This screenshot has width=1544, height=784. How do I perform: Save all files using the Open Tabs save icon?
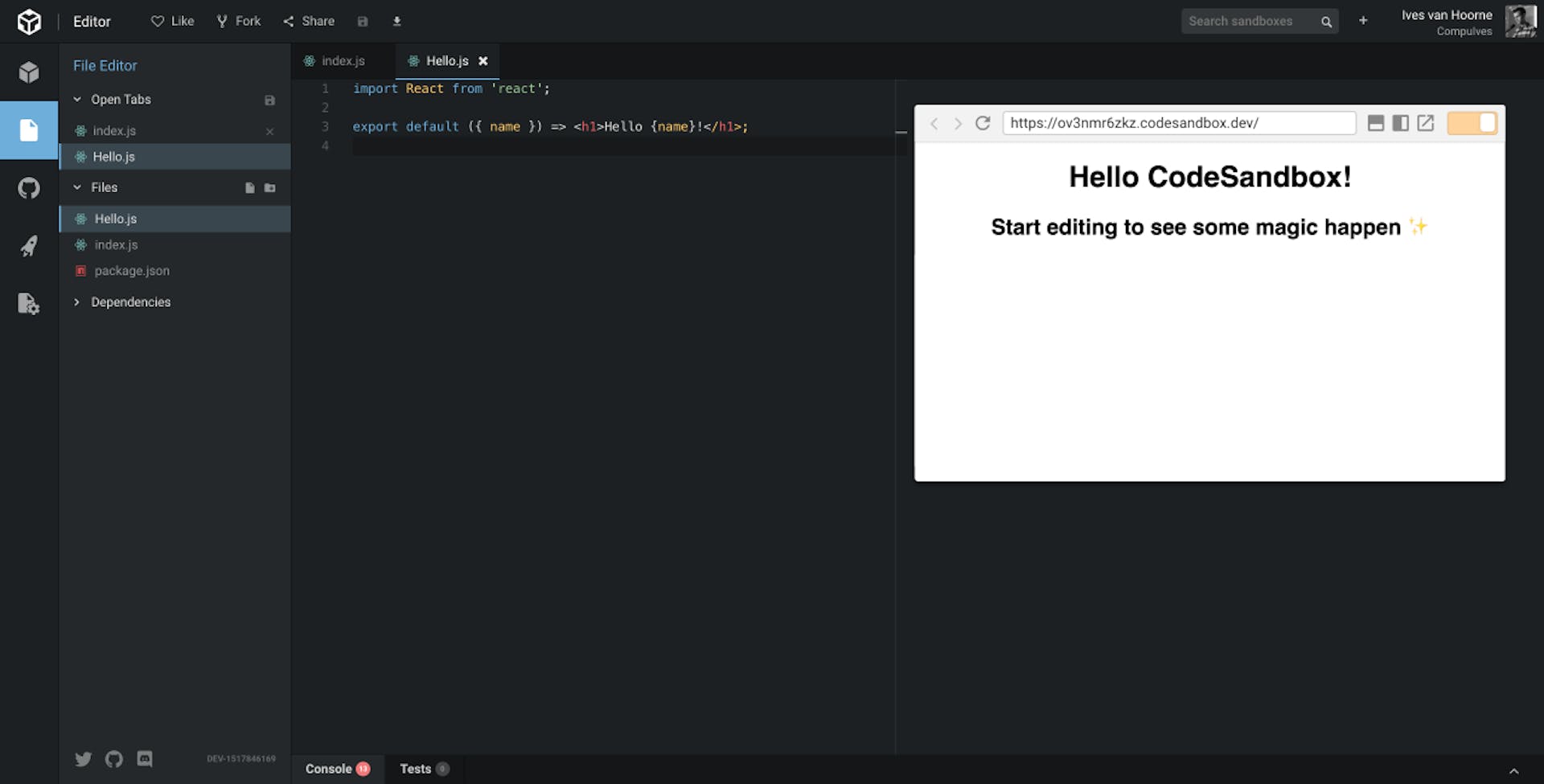click(269, 100)
